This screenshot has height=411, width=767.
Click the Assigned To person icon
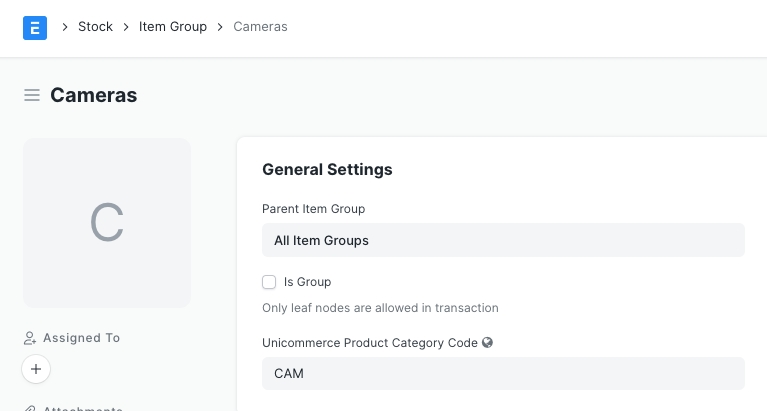[x=30, y=338]
